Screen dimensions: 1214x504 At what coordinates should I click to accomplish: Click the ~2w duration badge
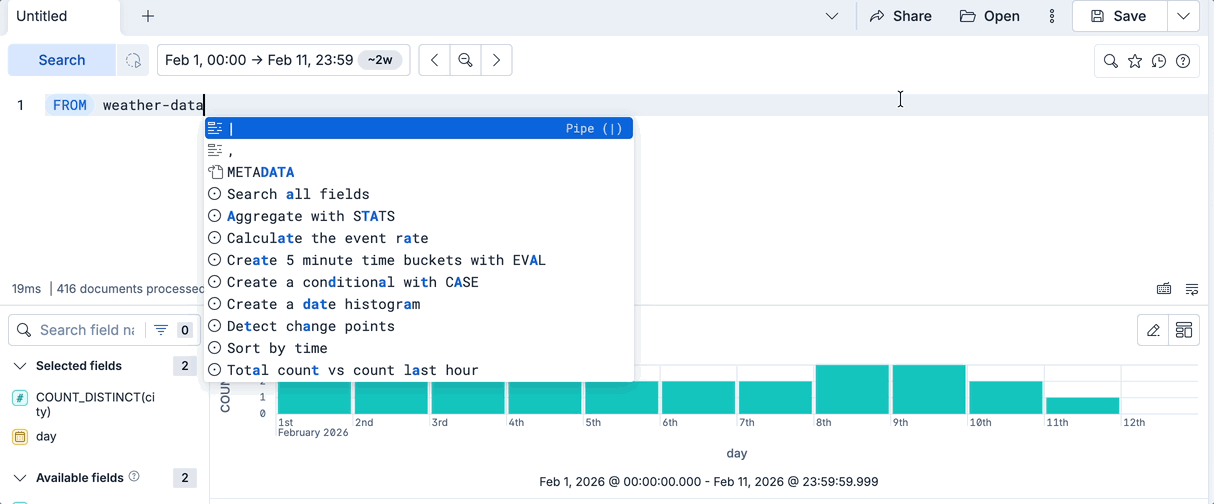[x=380, y=60]
